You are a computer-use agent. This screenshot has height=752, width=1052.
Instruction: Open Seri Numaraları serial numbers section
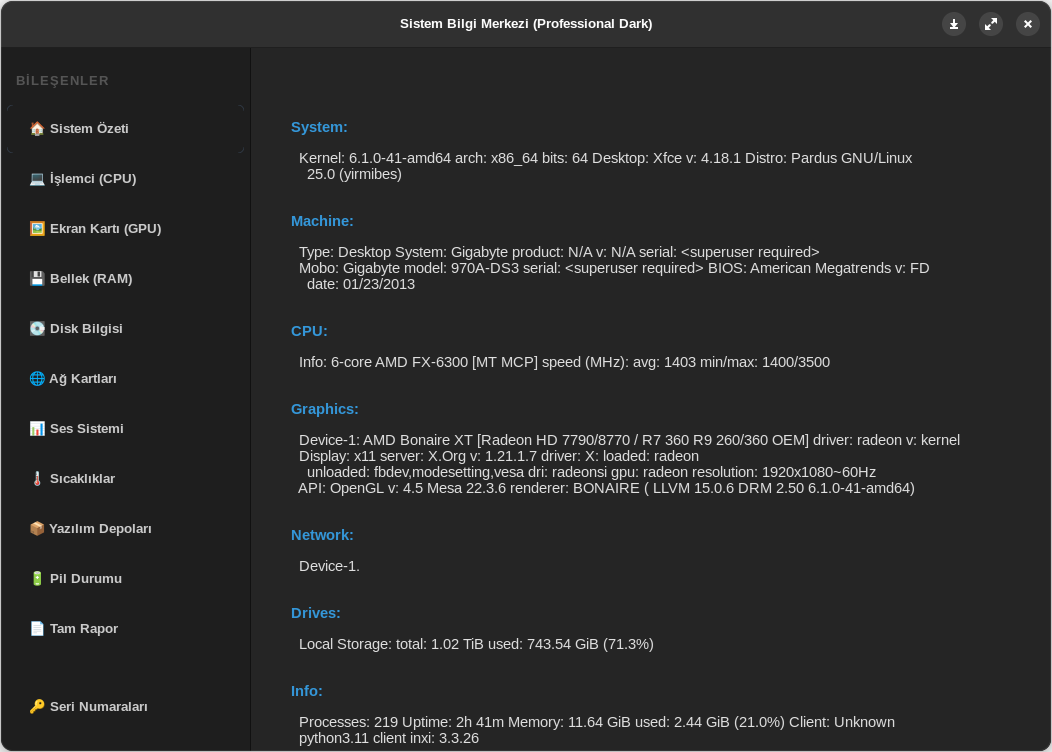(x=98, y=707)
